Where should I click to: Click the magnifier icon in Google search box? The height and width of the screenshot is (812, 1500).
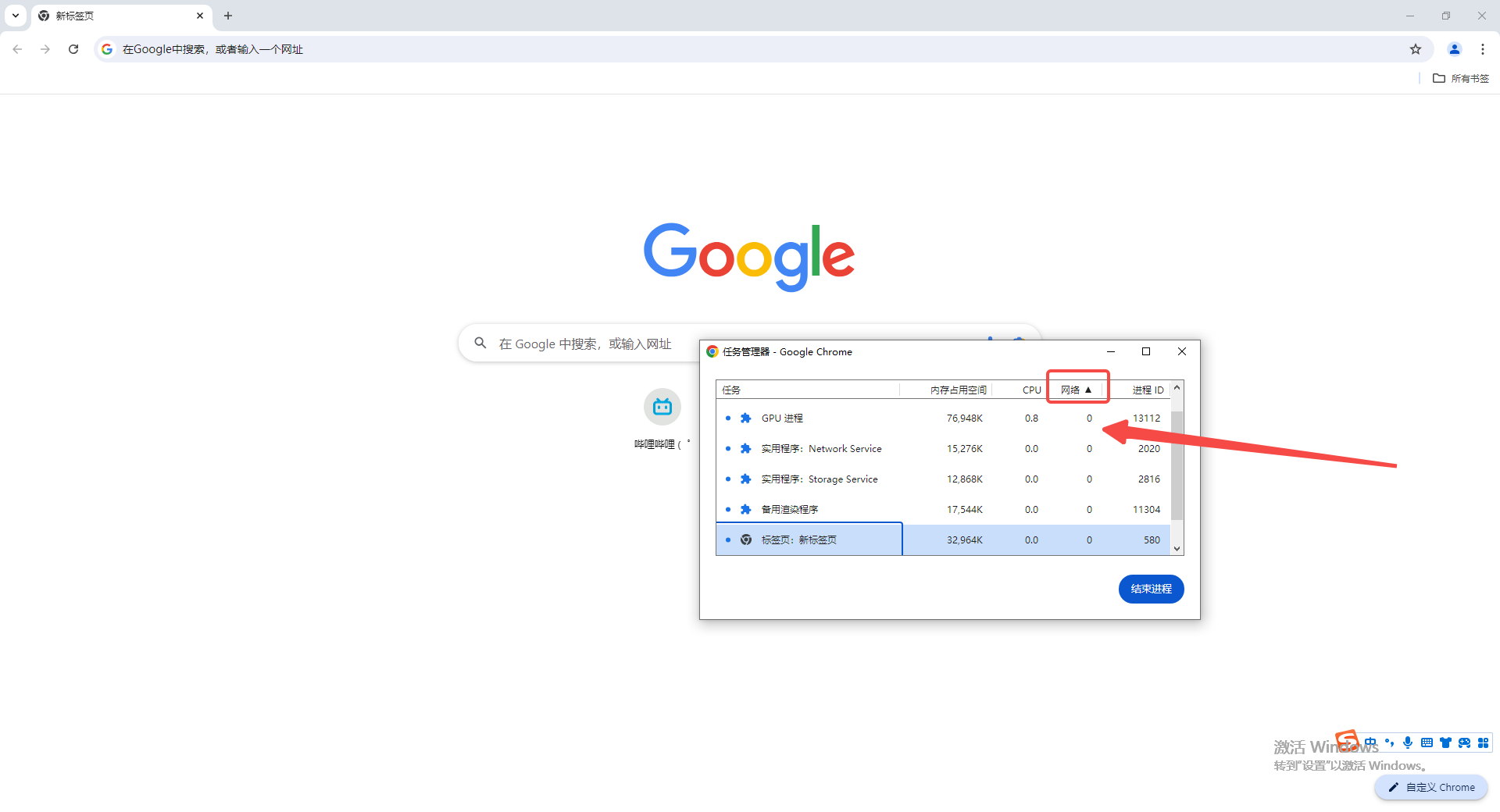point(480,343)
